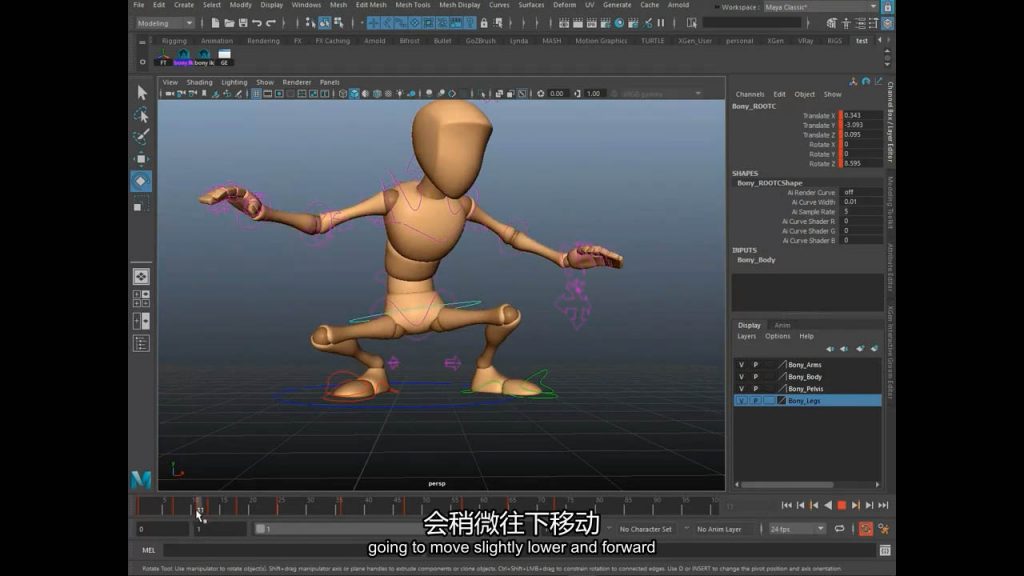Screen dimensions: 1024x576
Task: Open the 24 fps frame rate dropdown
Action: 796,529
